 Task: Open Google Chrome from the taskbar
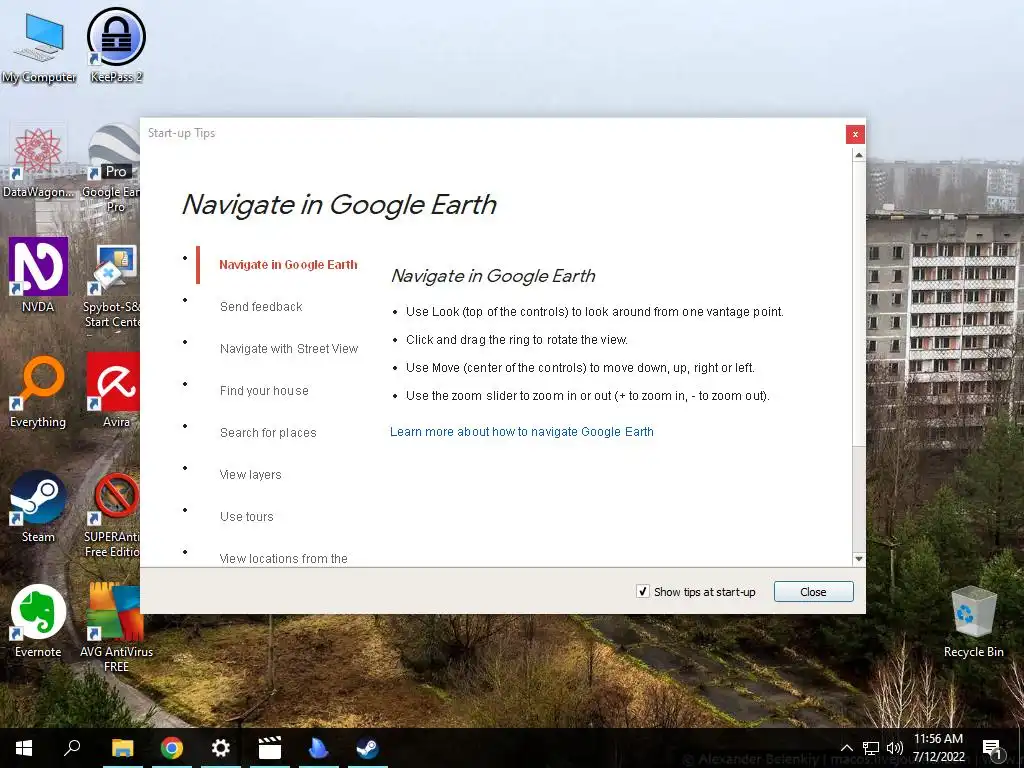(172, 748)
